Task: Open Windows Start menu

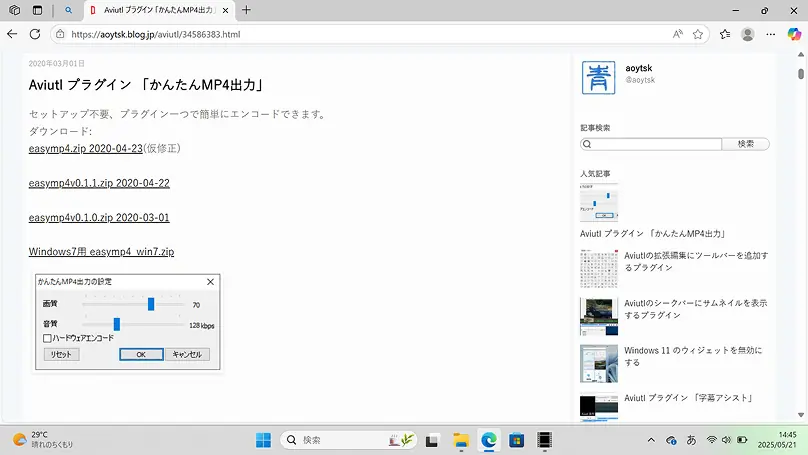Action: pos(263,440)
